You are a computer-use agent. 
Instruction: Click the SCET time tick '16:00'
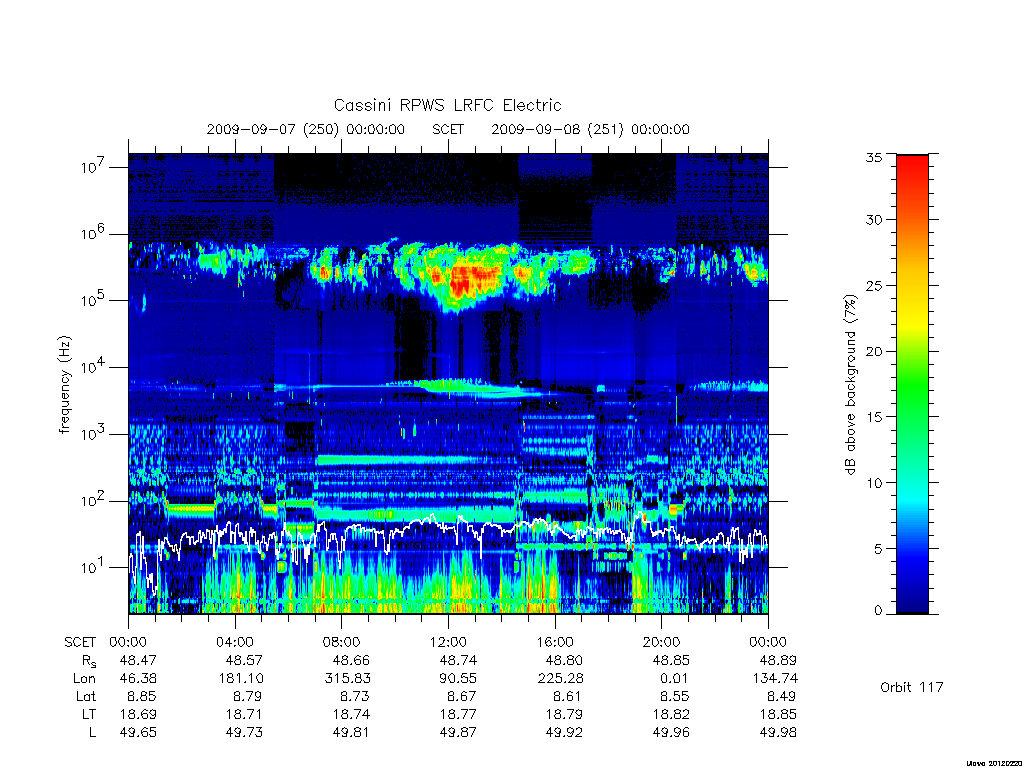pyautogui.click(x=554, y=642)
